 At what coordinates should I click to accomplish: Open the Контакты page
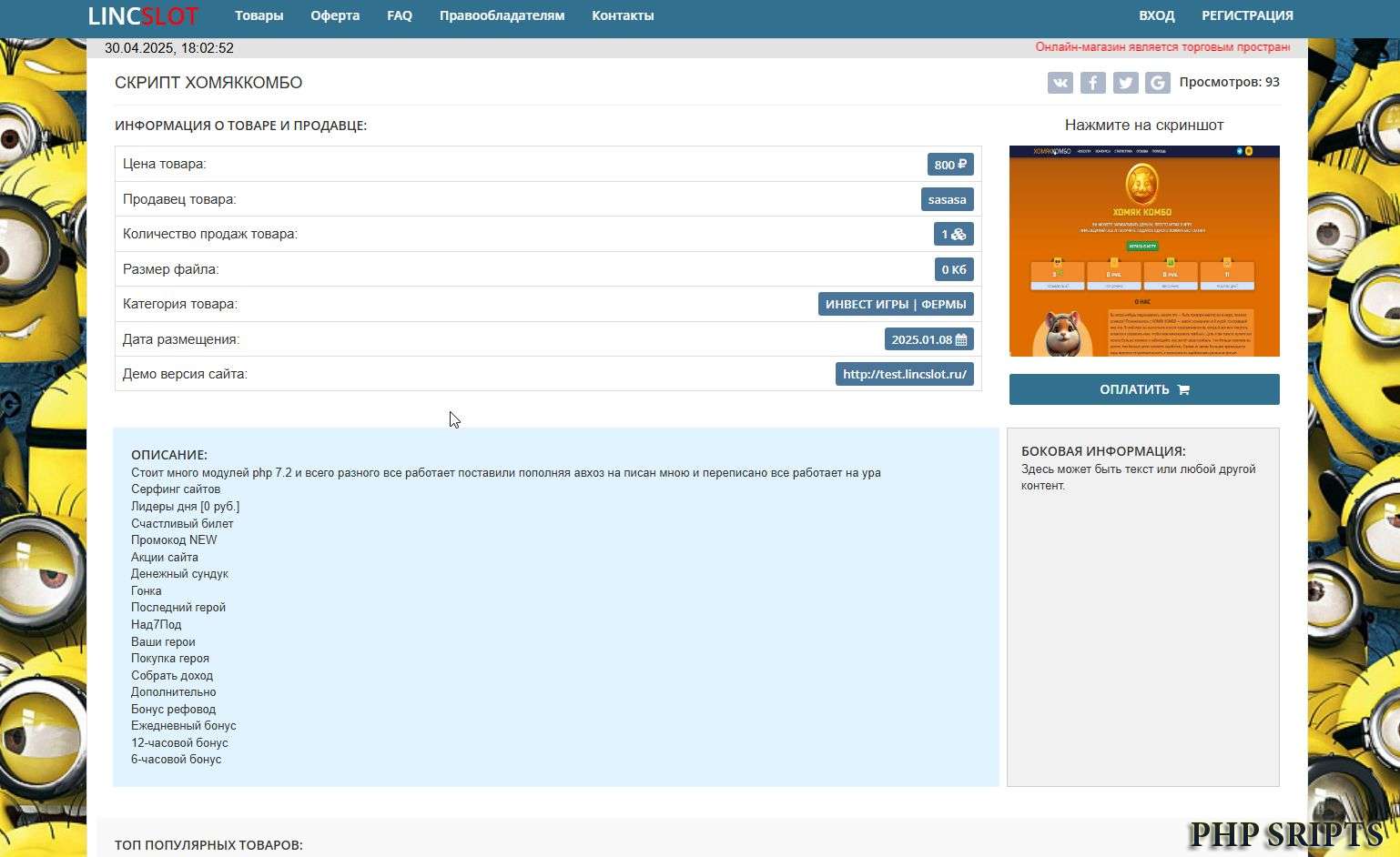pos(623,15)
